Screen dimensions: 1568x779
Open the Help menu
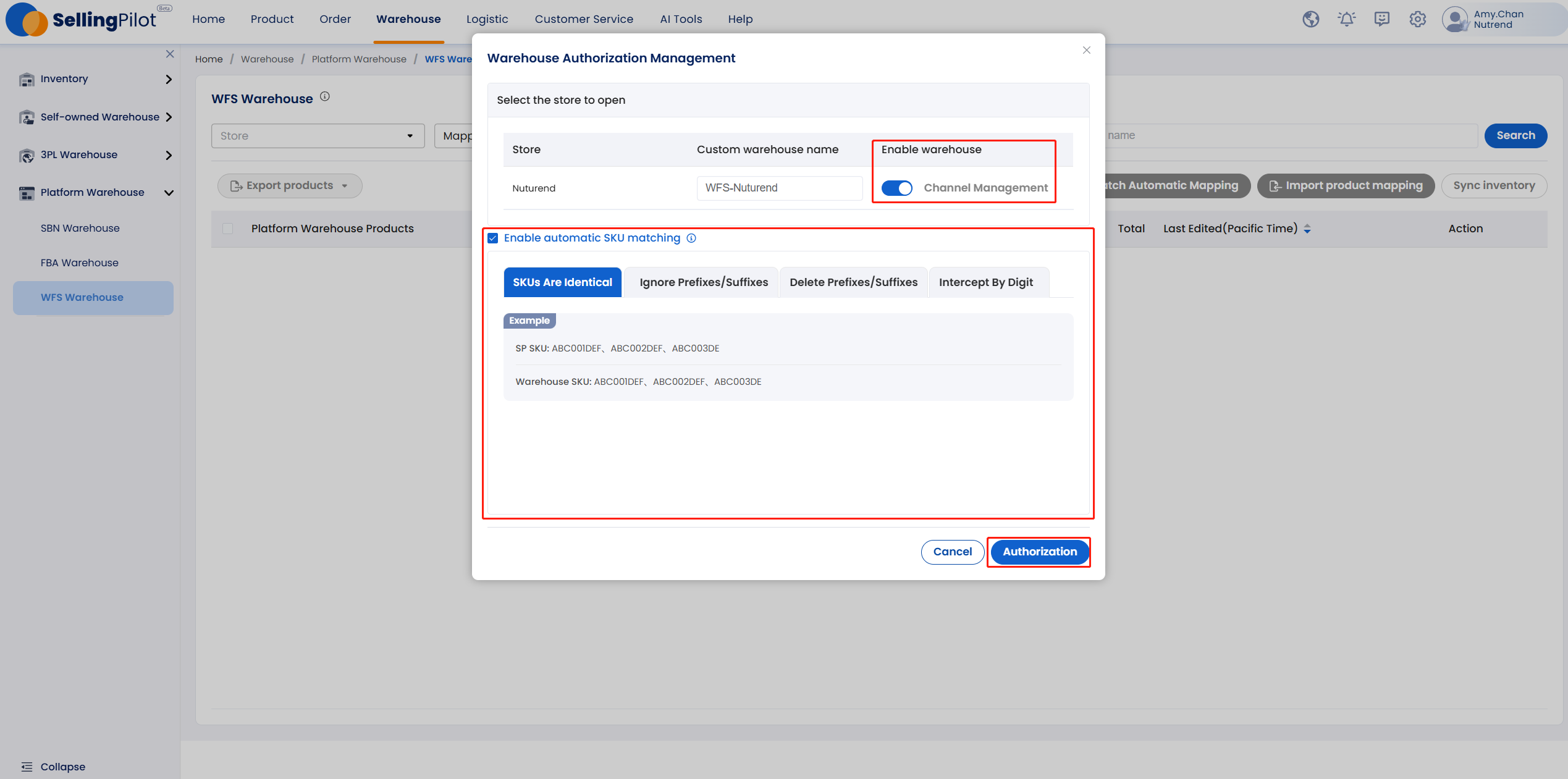[x=740, y=19]
